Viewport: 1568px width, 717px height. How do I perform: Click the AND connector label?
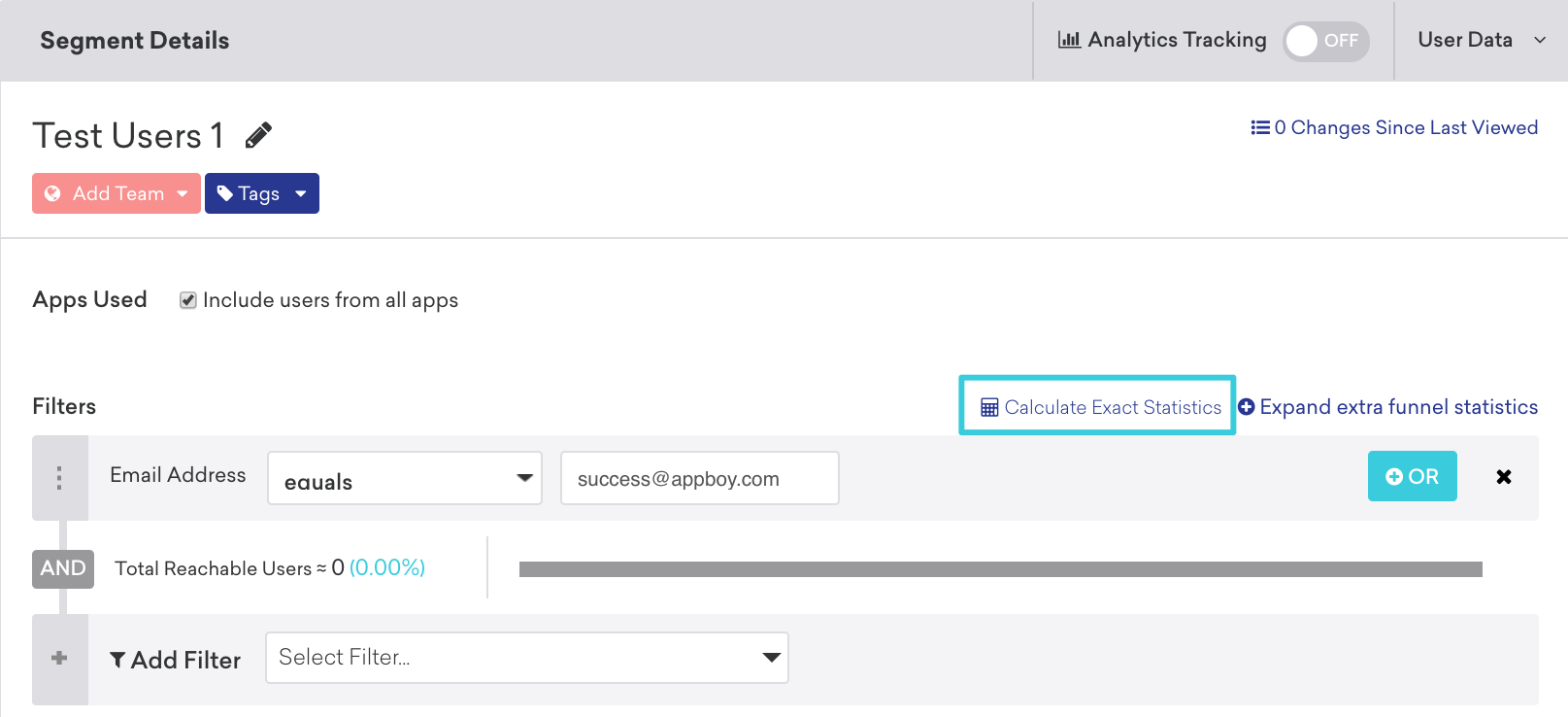[x=63, y=568]
